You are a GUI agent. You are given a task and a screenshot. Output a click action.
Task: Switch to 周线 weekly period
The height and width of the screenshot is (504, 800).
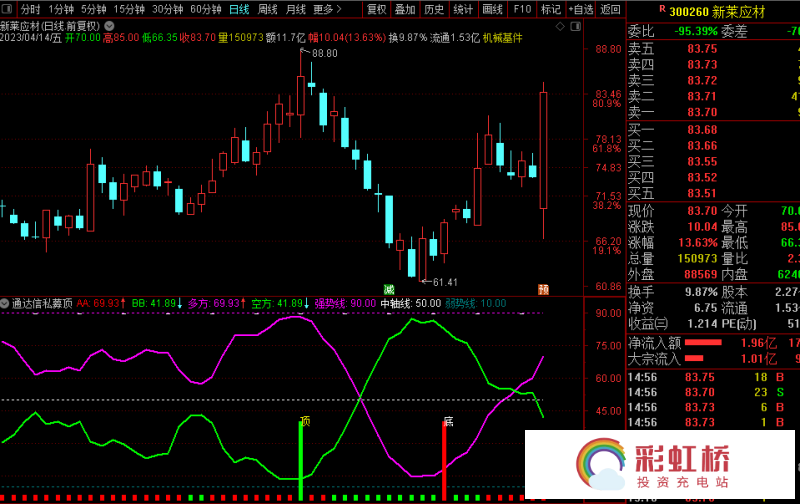pos(268,9)
